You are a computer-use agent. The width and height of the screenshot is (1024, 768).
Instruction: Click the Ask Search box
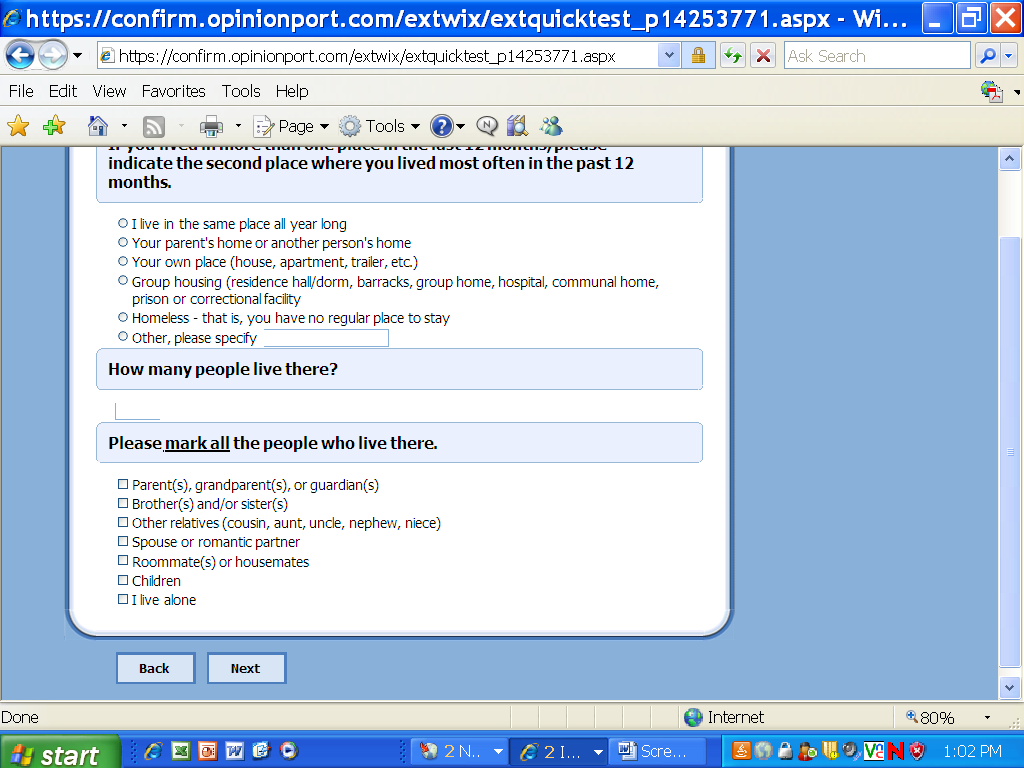pos(876,56)
